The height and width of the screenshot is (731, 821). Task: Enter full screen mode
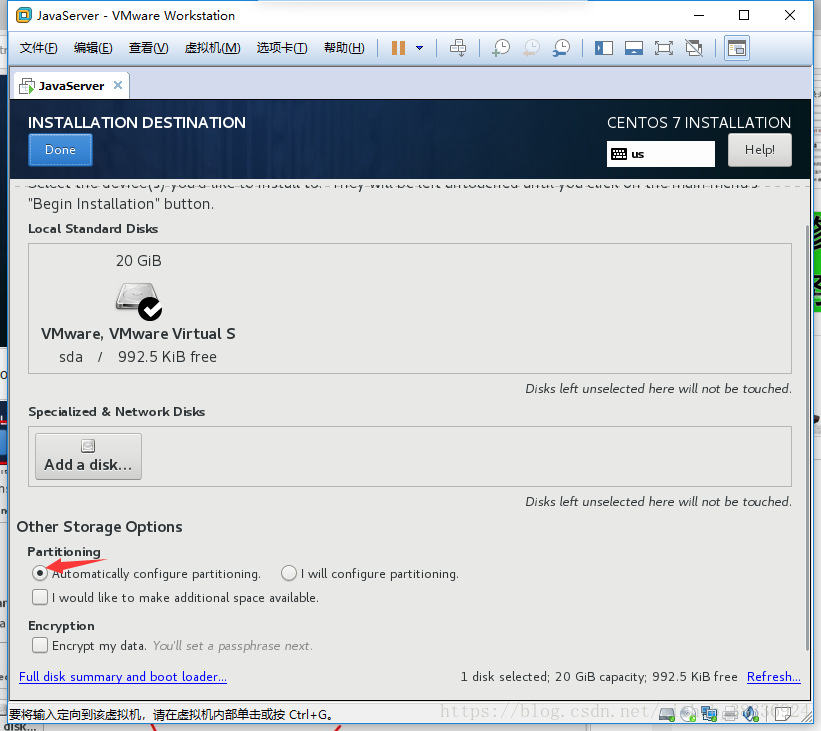(664, 49)
